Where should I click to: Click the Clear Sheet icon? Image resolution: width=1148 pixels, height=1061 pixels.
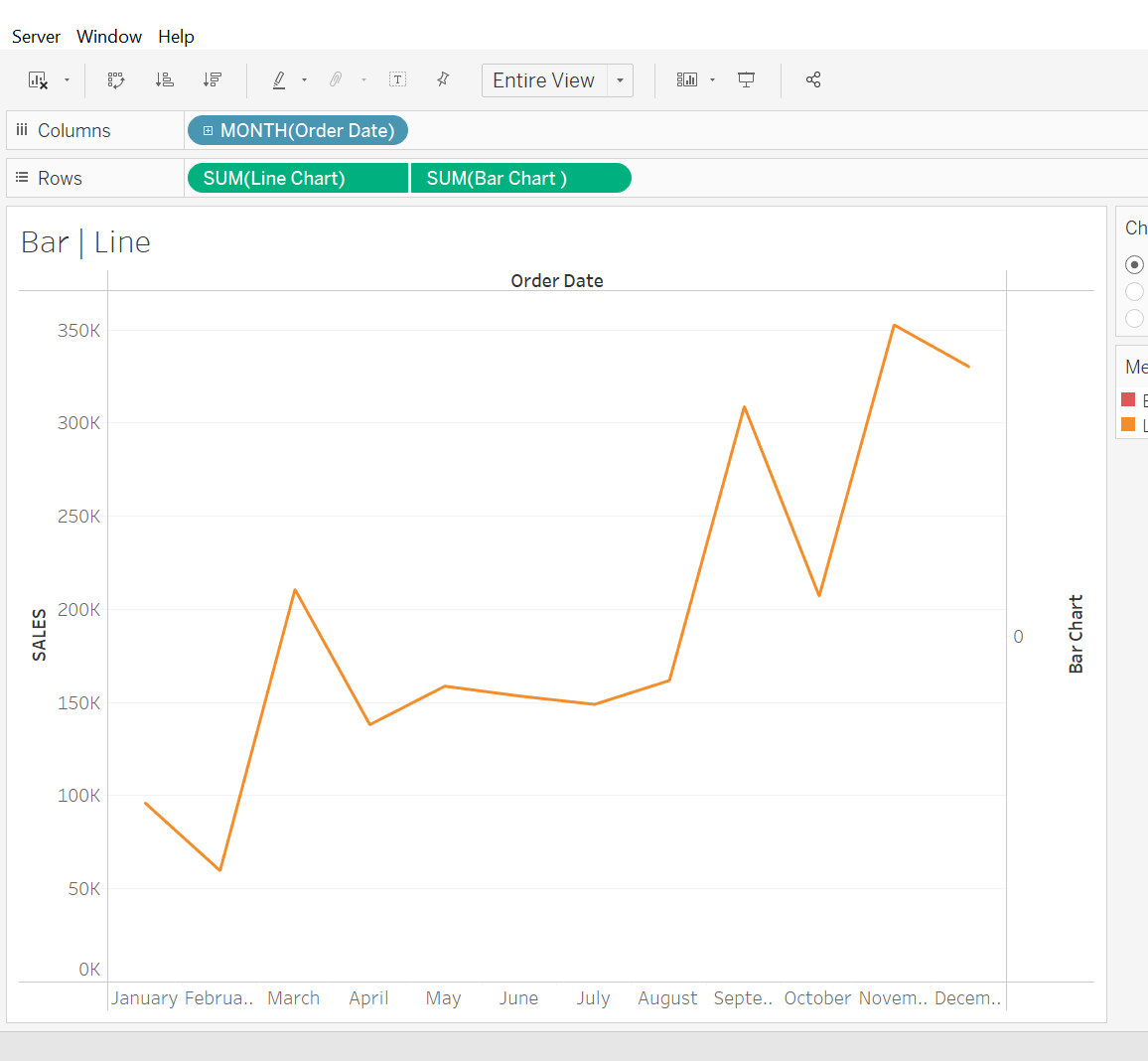point(38,79)
